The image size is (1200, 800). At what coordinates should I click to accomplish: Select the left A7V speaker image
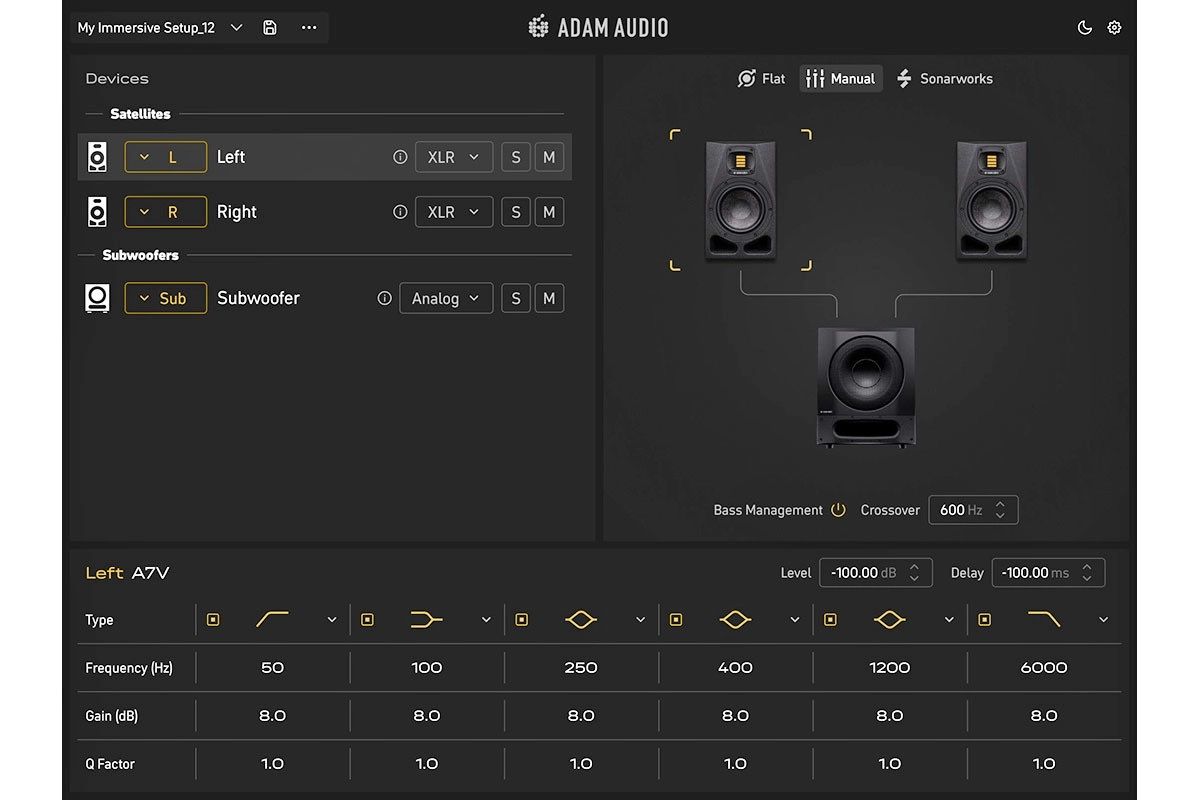[740, 201]
